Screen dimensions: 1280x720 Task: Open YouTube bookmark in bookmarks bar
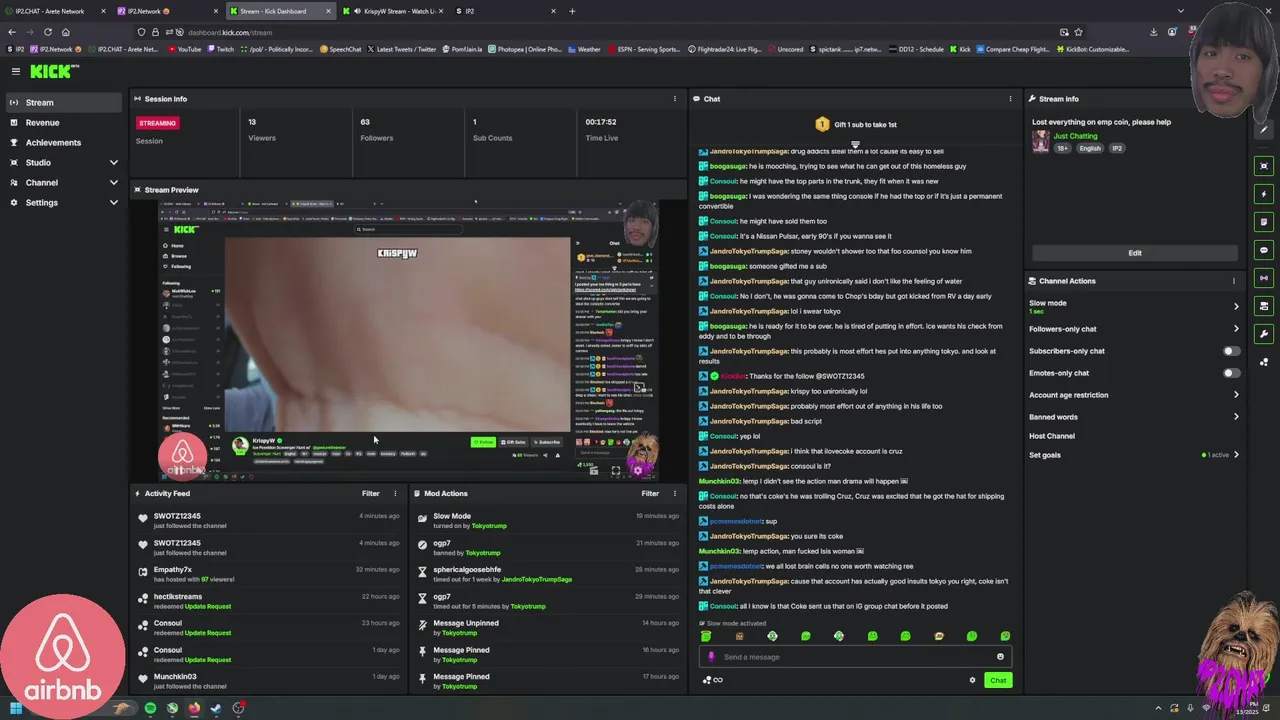[x=183, y=49]
